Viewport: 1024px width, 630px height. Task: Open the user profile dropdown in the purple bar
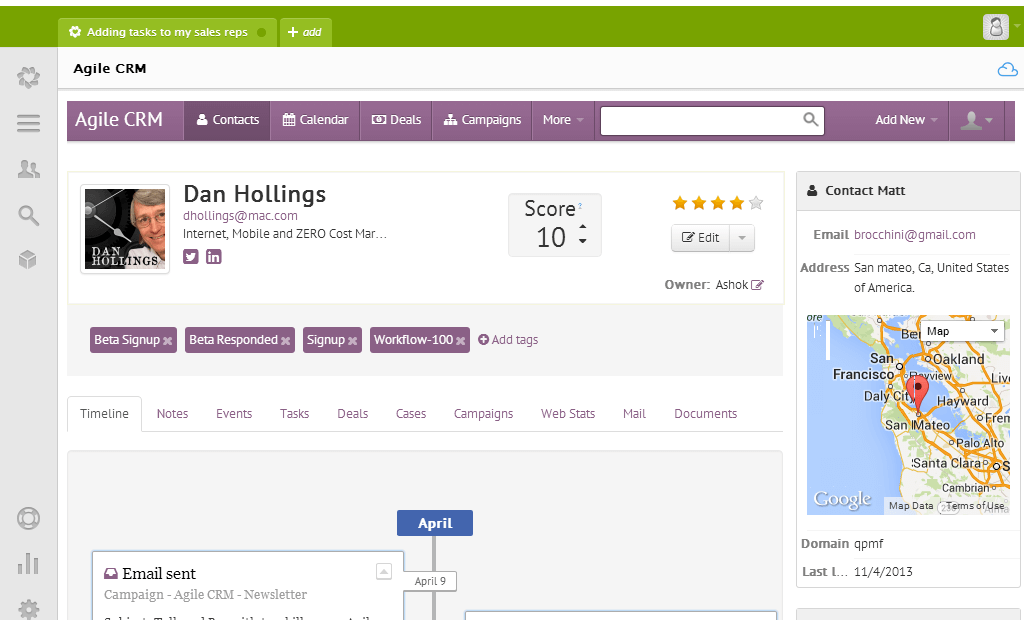976,120
